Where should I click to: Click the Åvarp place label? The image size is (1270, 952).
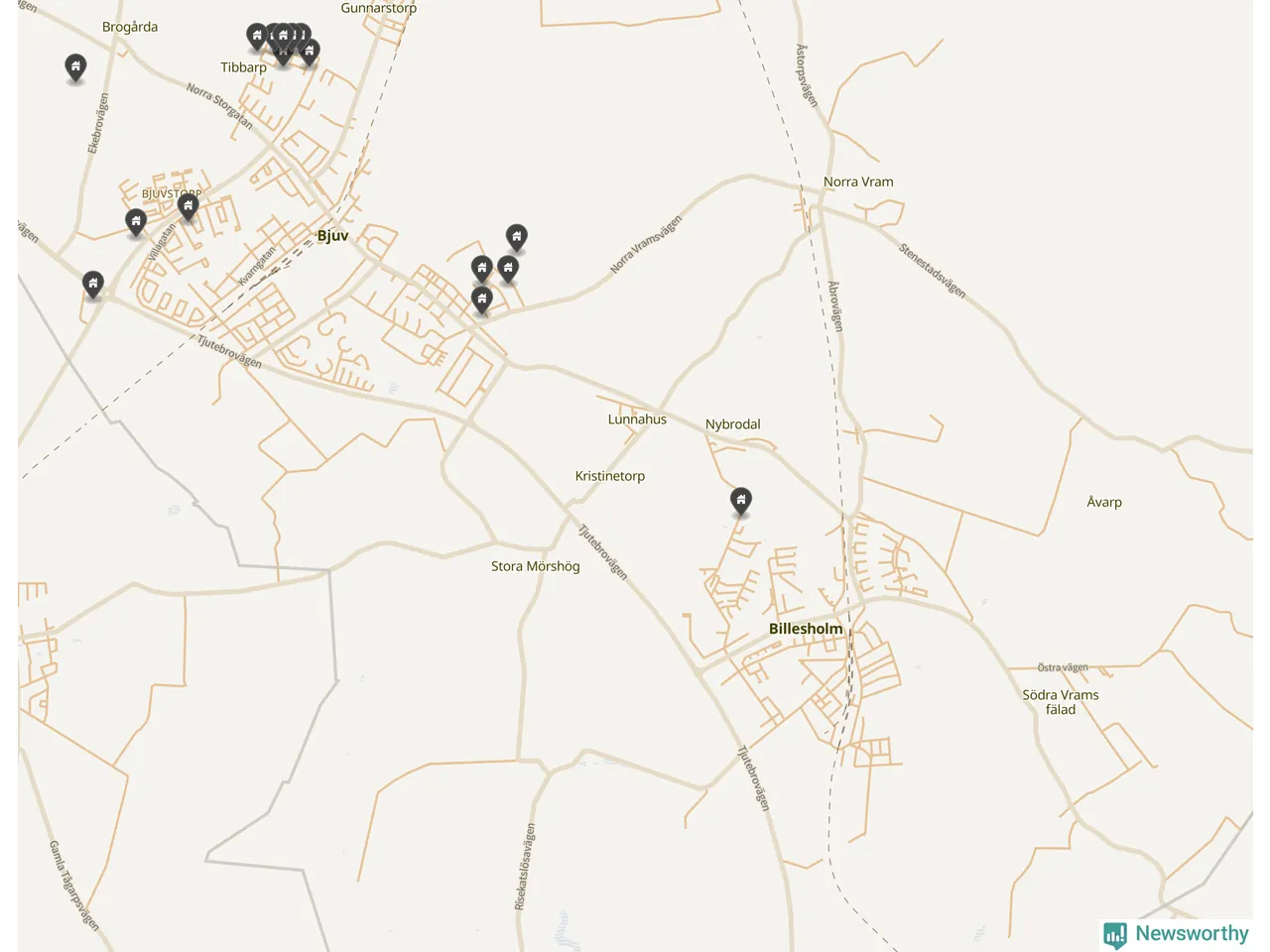pos(1104,502)
